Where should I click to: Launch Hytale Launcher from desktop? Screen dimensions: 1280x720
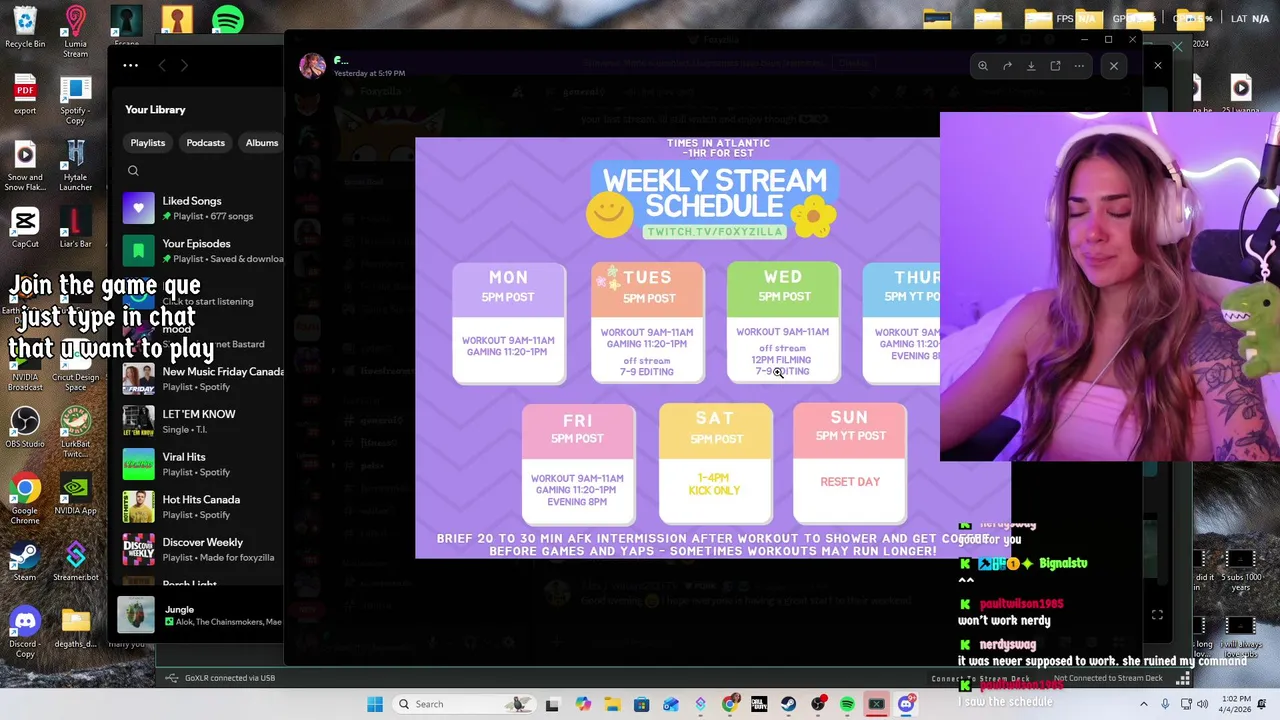(75, 166)
